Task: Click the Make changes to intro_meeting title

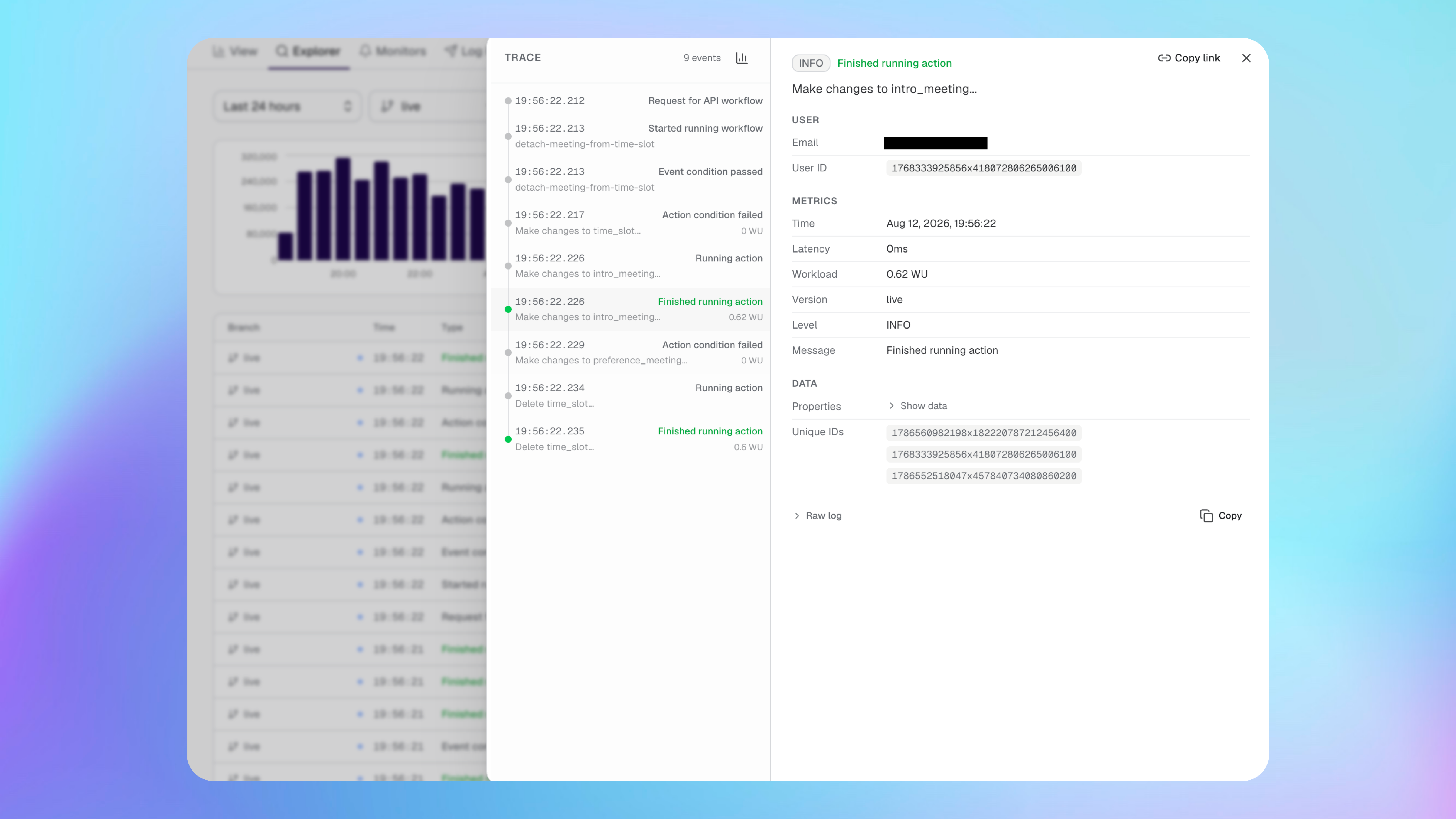Action: point(884,89)
